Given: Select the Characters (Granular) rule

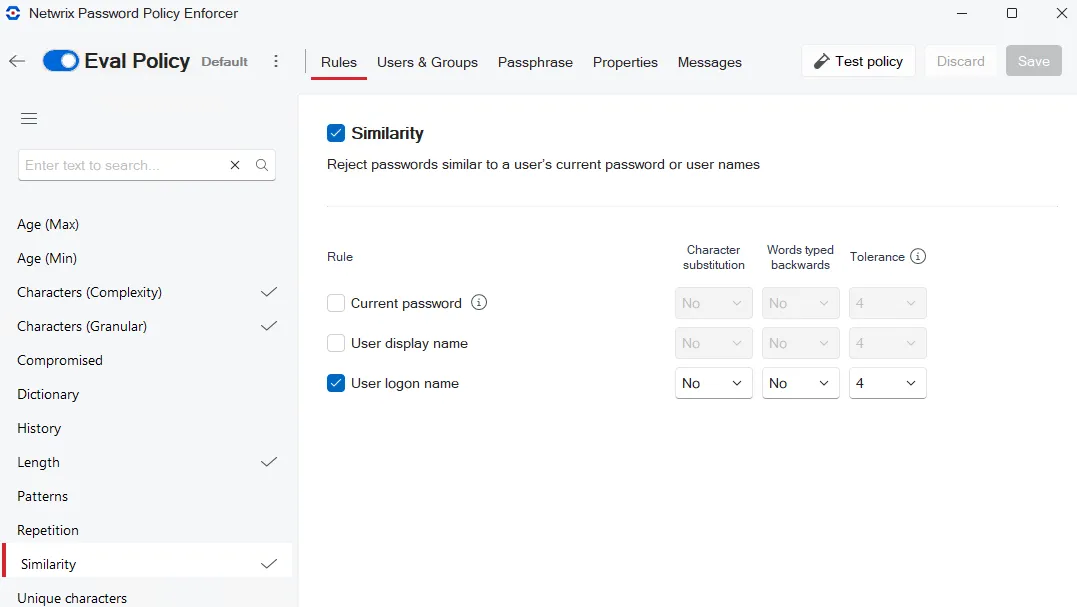Looking at the screenshot, I should (147, 326).
